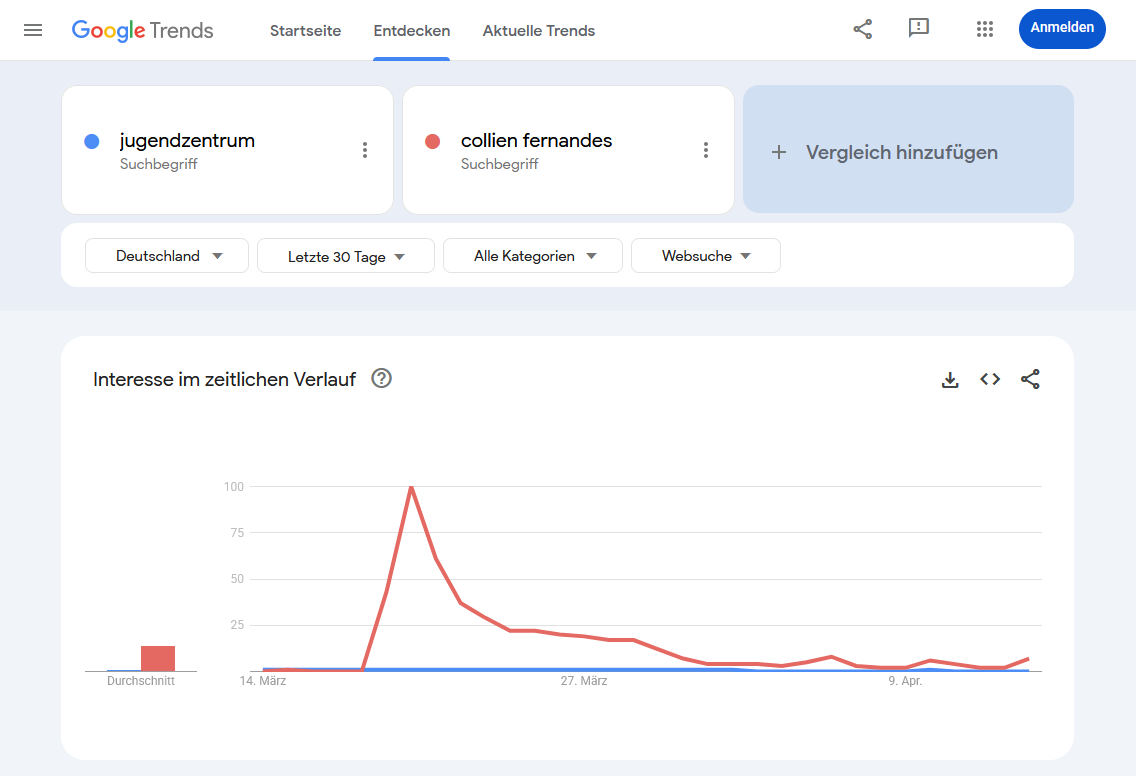This screenshot has height=776, width=1136.
Task: Open more options for collien fernandes term
Action: [706, 150]
